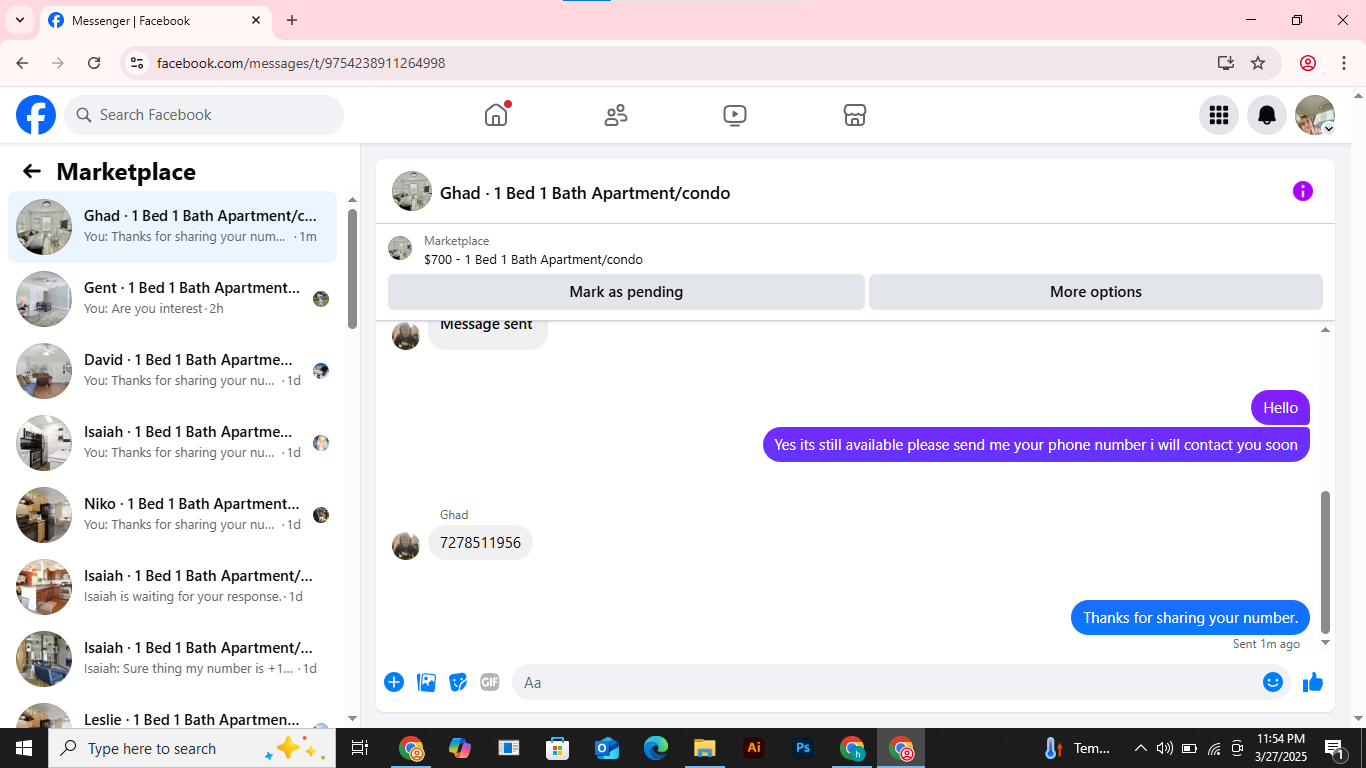The height and width of the screenshot is (768, 1366).
Task: Click the chat list scrollbar
Action: coord(352,268)
